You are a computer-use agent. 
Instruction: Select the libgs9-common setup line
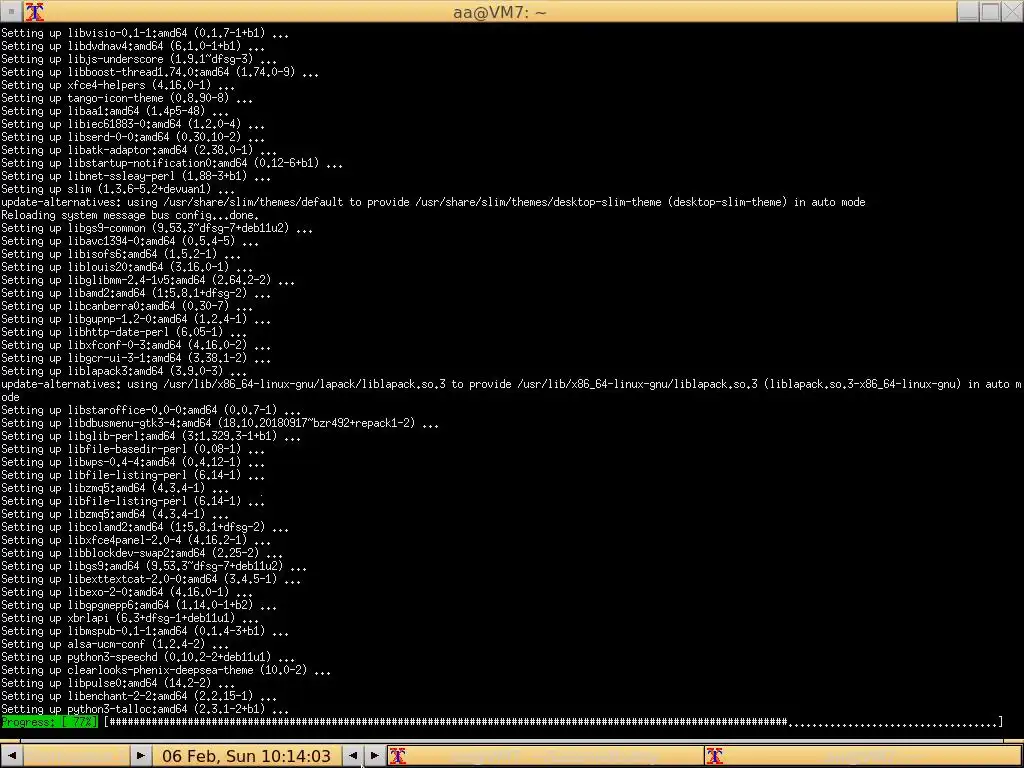point(157,229)
